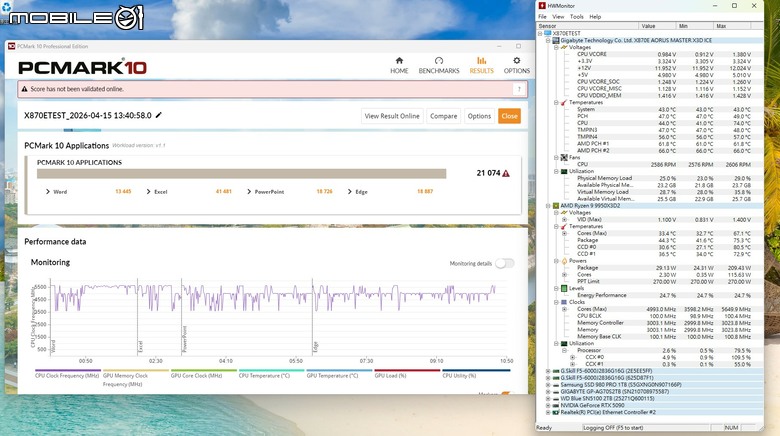Click the Gigabyte motherboard chip icon in HWMonitor
Screen dimensions: 780x436
pyautogui.click(x=556, y=40)
